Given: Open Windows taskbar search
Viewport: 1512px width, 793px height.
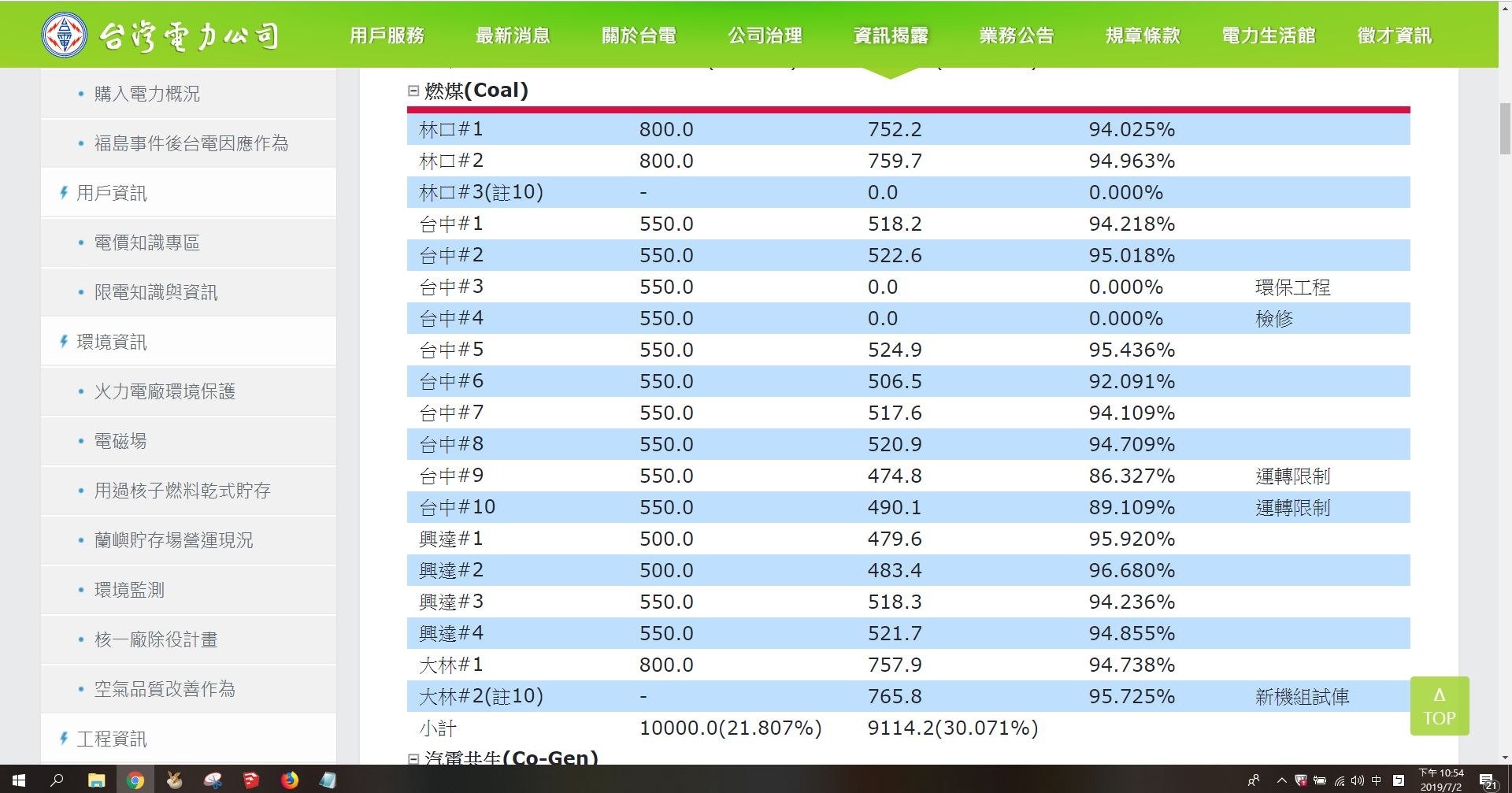Looking at the screenshot, I should click(x=57, y=780).
